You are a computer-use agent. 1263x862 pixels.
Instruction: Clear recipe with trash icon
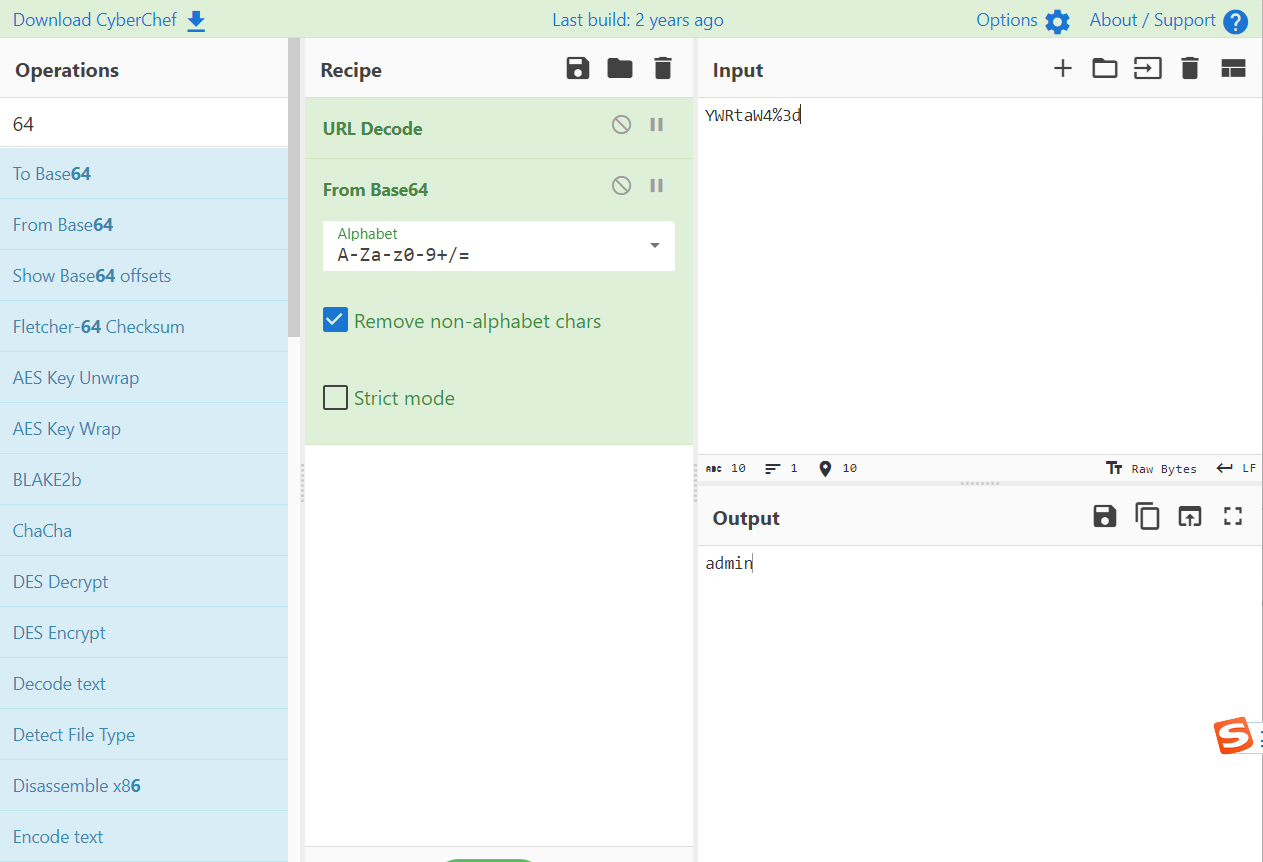tap(662, 69)
